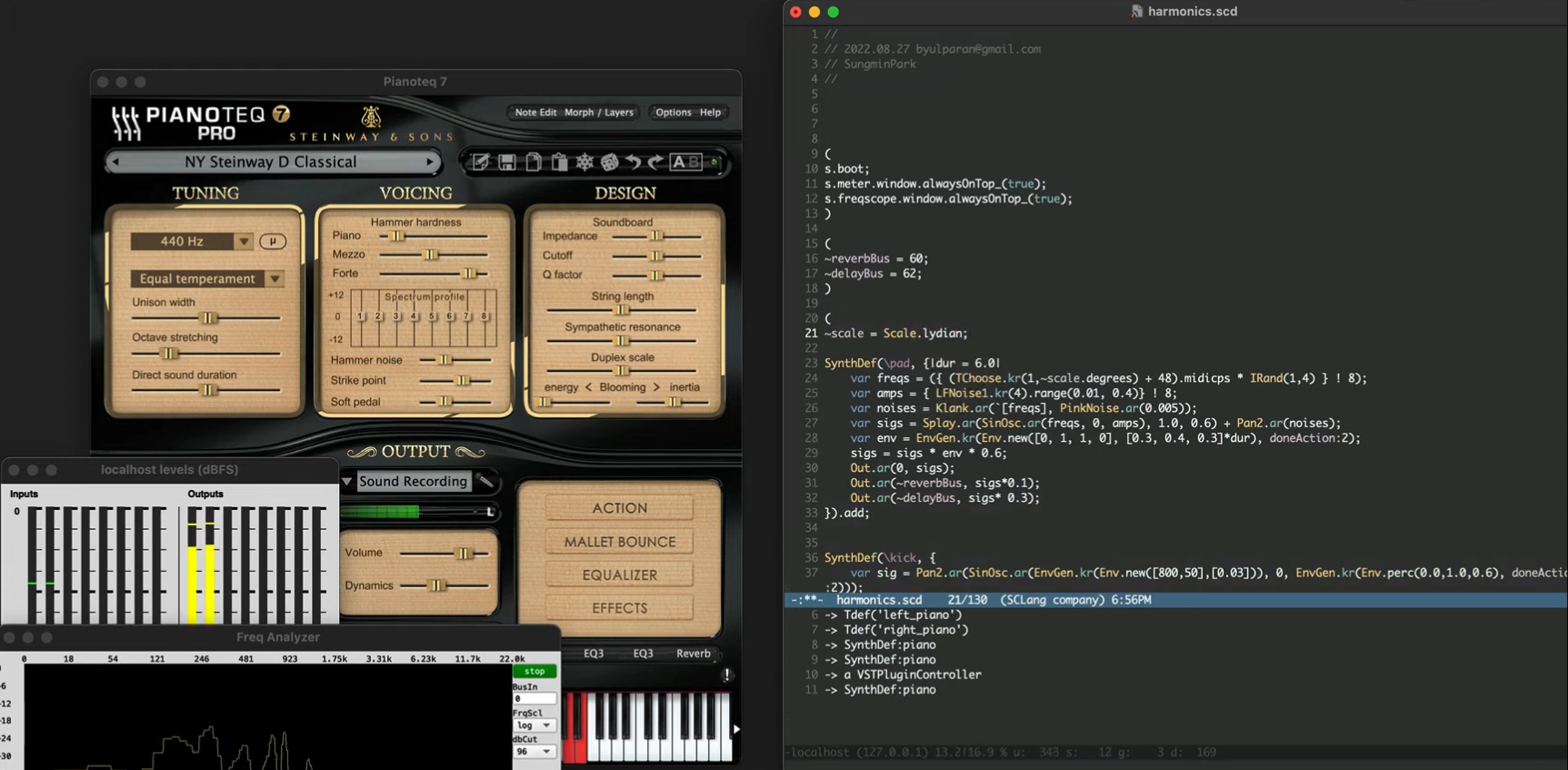
Task: Open the FrqScl log dropdown
Action: click(534, 725)
